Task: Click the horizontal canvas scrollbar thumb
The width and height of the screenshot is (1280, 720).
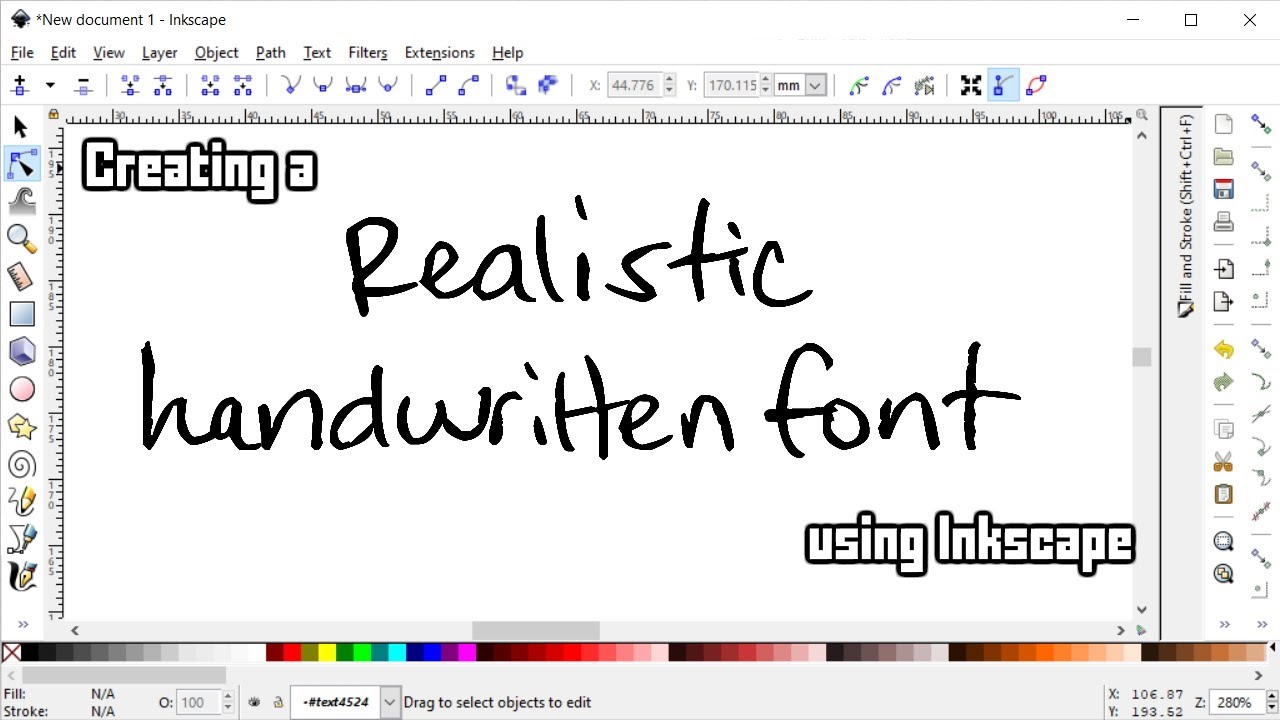Action: pos(535,631)
